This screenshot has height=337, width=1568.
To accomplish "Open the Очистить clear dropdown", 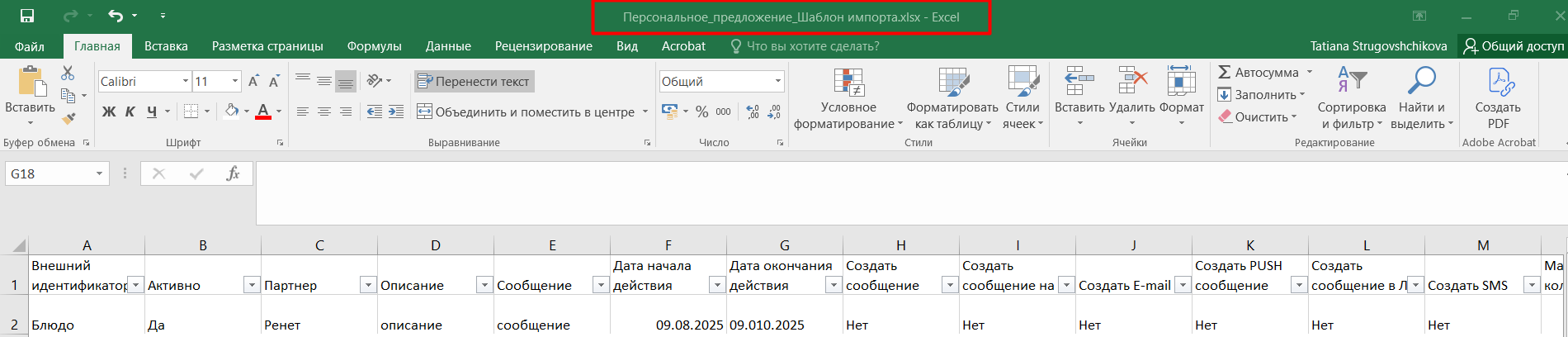I will point(1259,117).
